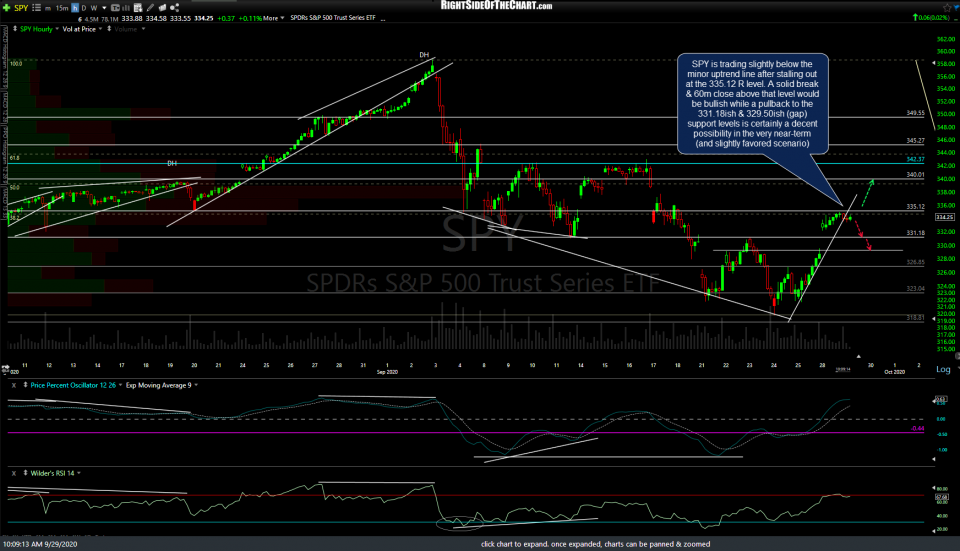Click the 'DH' marker at chart peak
This screenshot has height=551, width=960.
tap(424, 55)
